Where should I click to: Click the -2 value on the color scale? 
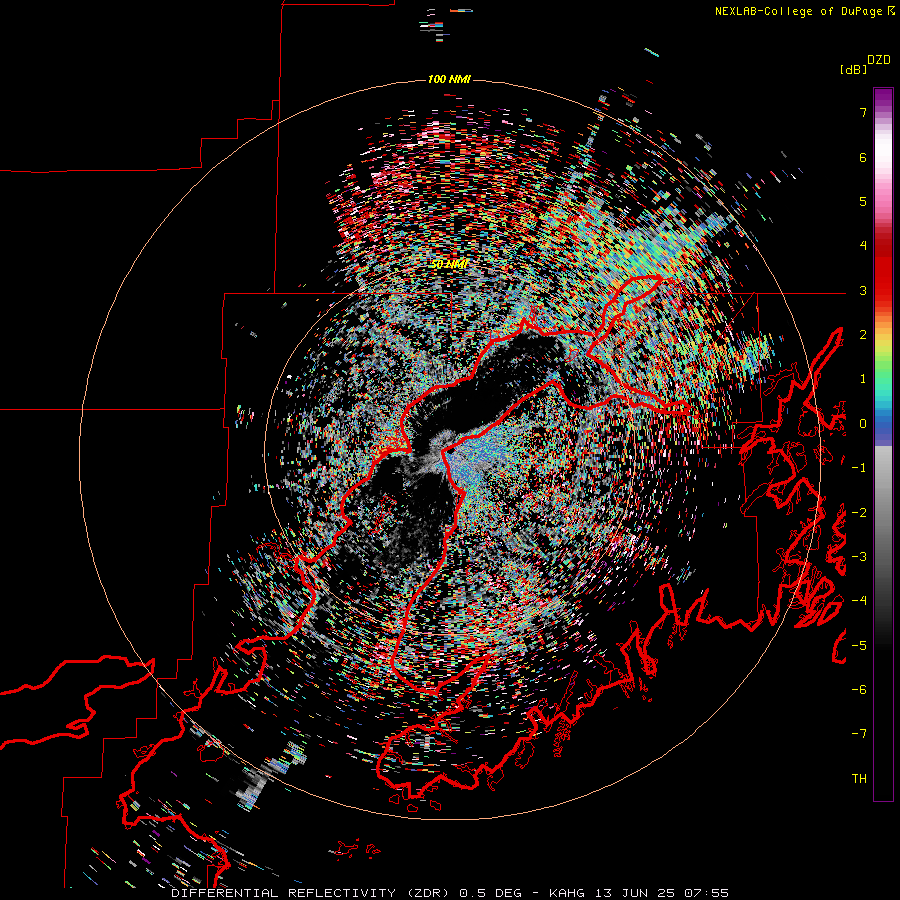pos(859,513)
